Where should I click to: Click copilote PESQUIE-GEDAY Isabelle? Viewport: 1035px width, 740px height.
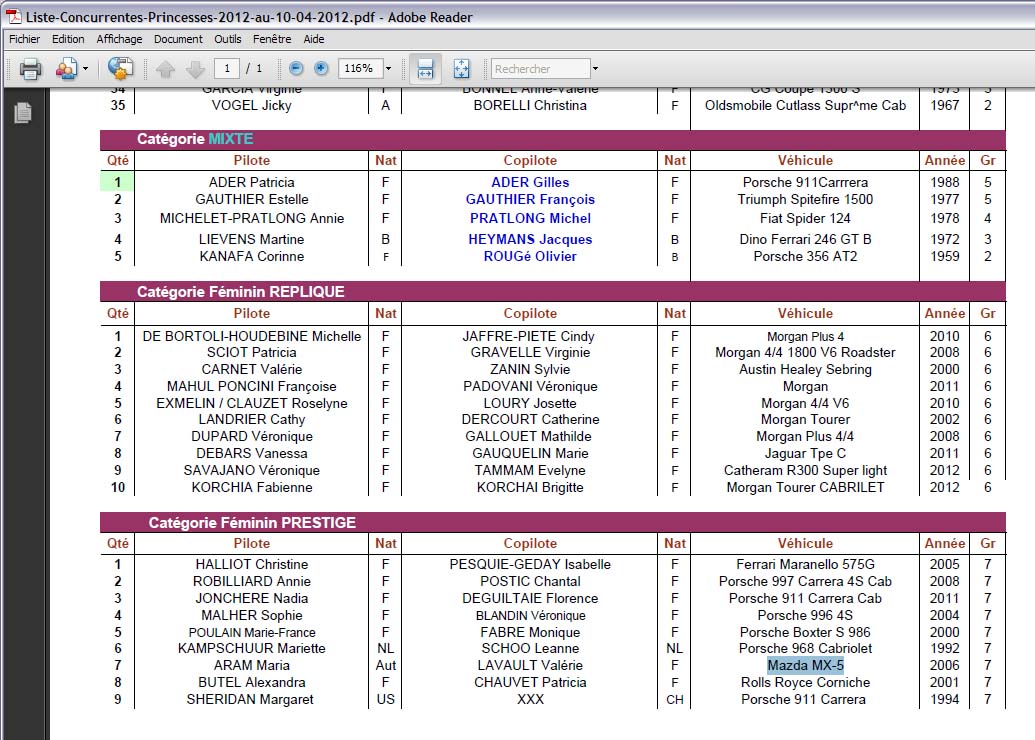530,564
